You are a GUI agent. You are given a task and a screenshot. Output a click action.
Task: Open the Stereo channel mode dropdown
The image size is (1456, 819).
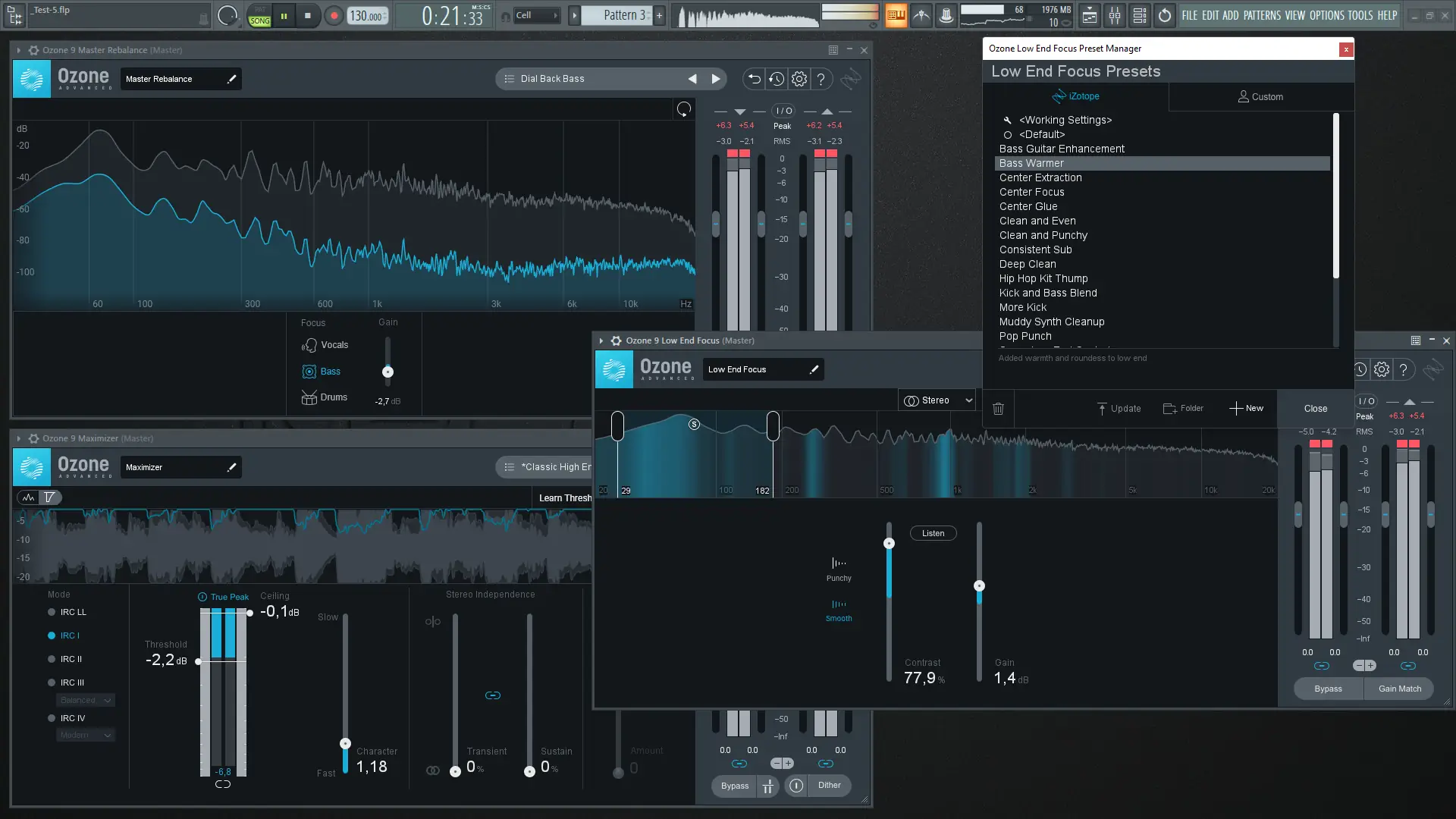pos(937,400)
